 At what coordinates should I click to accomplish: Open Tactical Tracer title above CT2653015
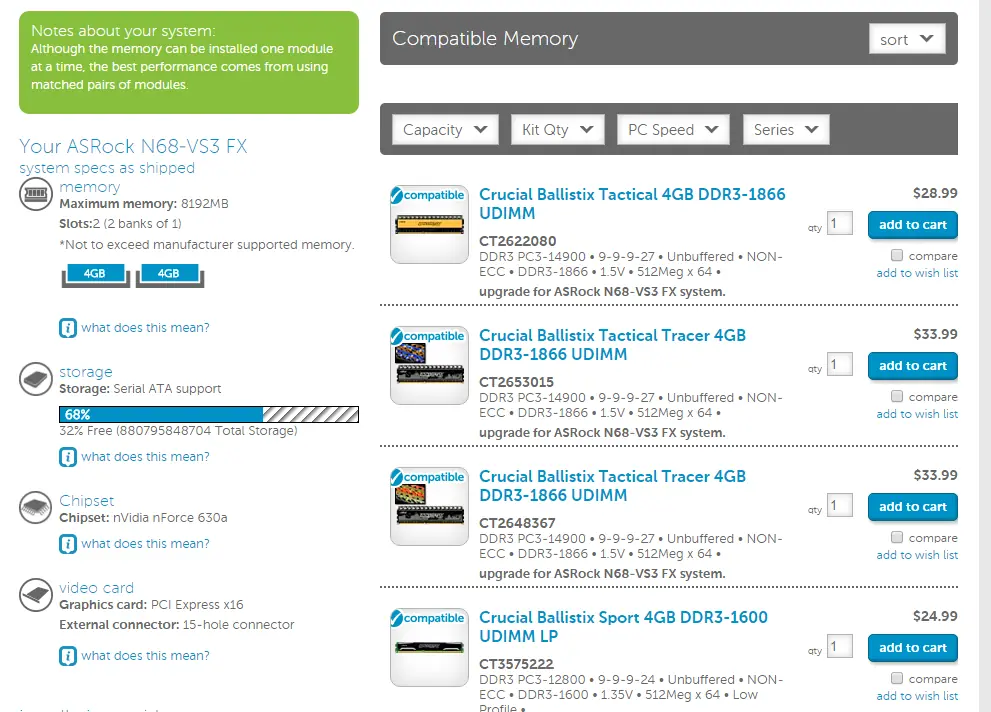click(x=612, y=344)
